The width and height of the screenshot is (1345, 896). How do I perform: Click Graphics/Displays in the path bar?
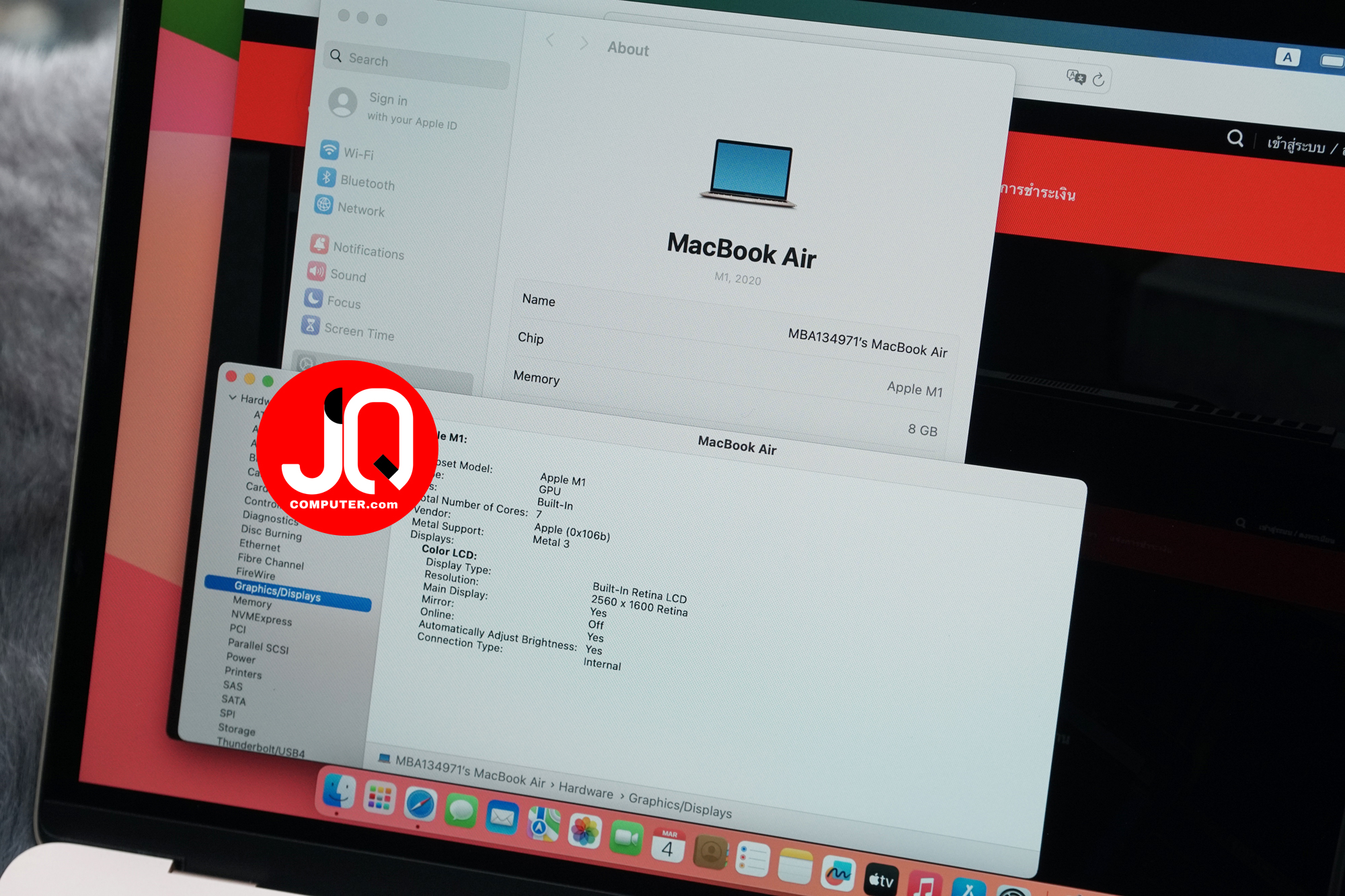point(680,805)
